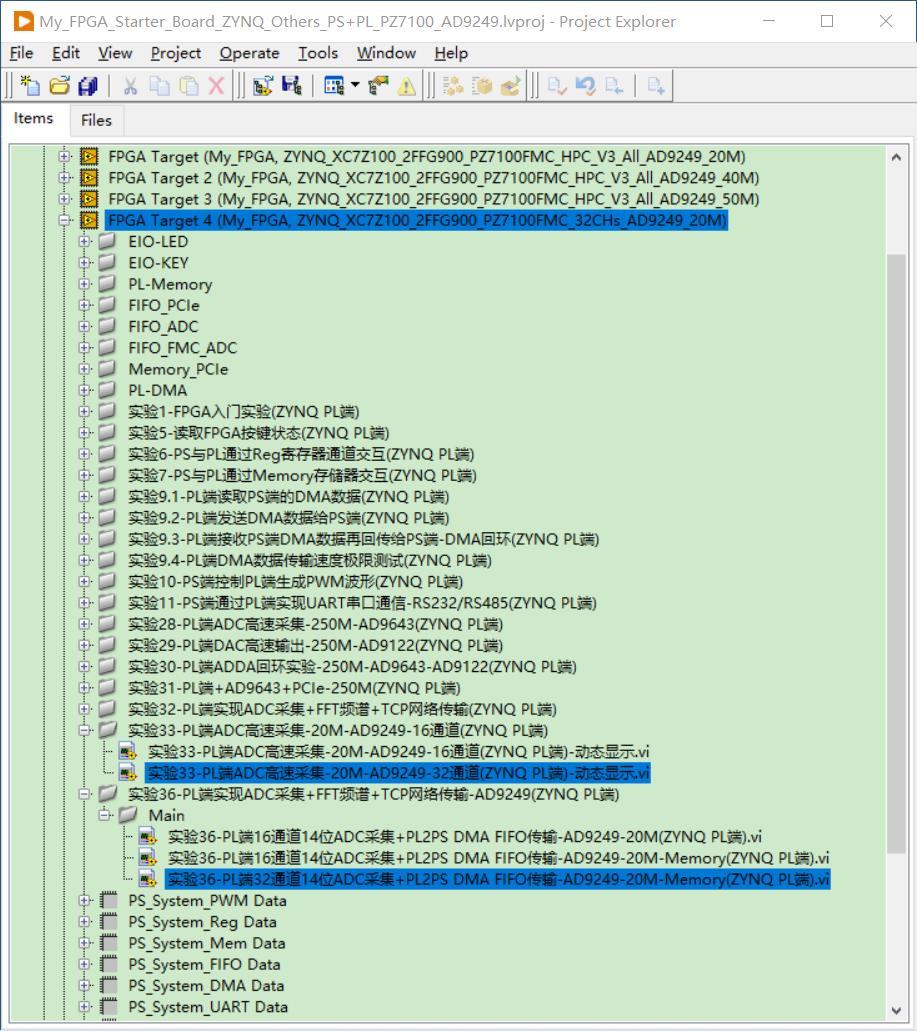Viewport: 917px width, 1031px height.
Task: Click the New Project toolbar icon
Action: click(30, 85)
